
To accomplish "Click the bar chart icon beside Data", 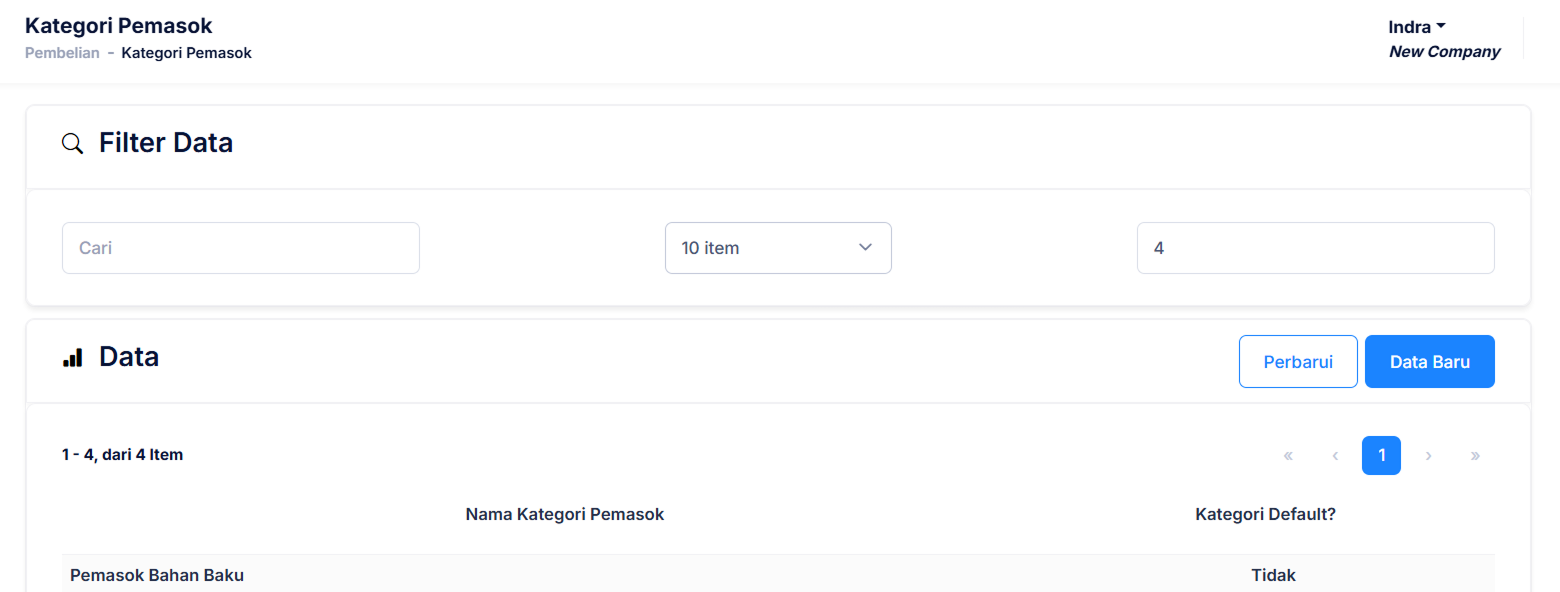I will coord(72,358).
